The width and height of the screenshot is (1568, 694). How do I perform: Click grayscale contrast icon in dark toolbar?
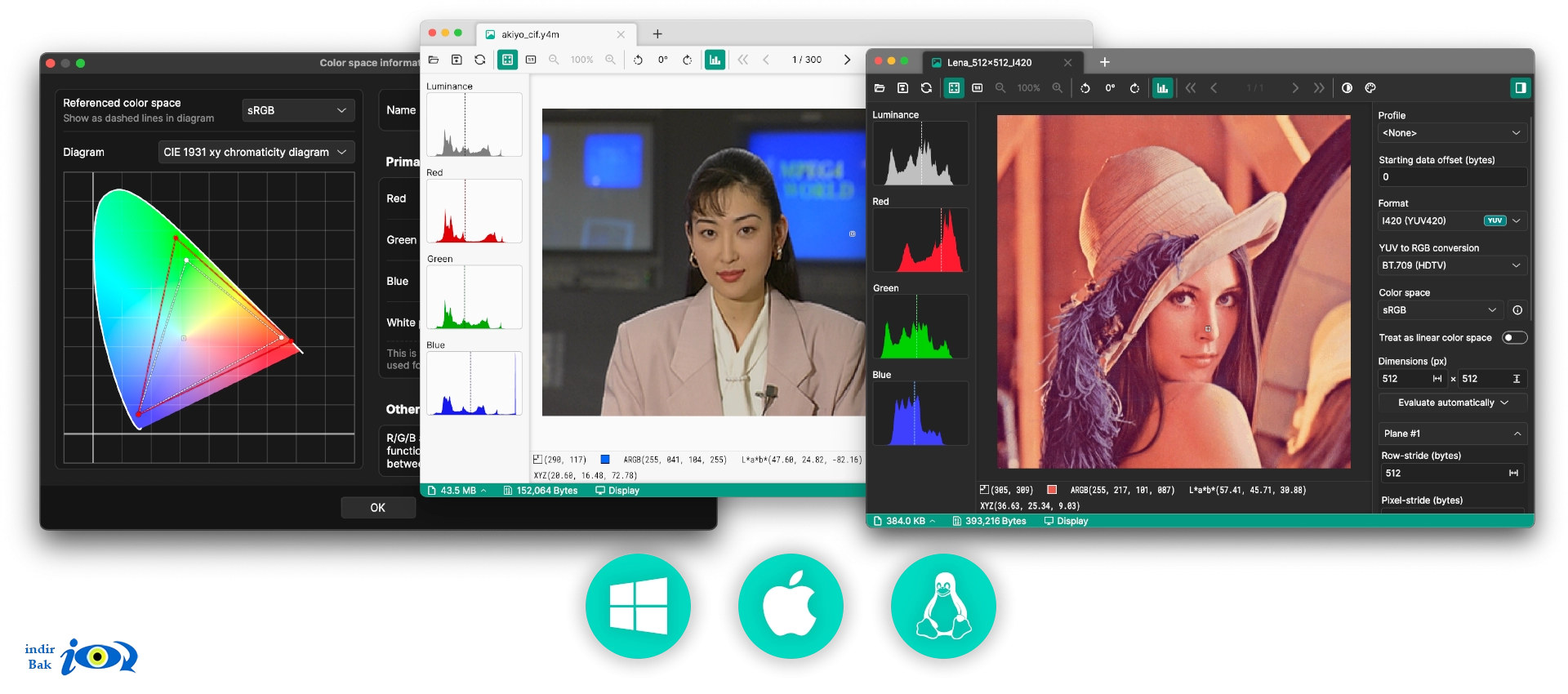[1347, 88]
